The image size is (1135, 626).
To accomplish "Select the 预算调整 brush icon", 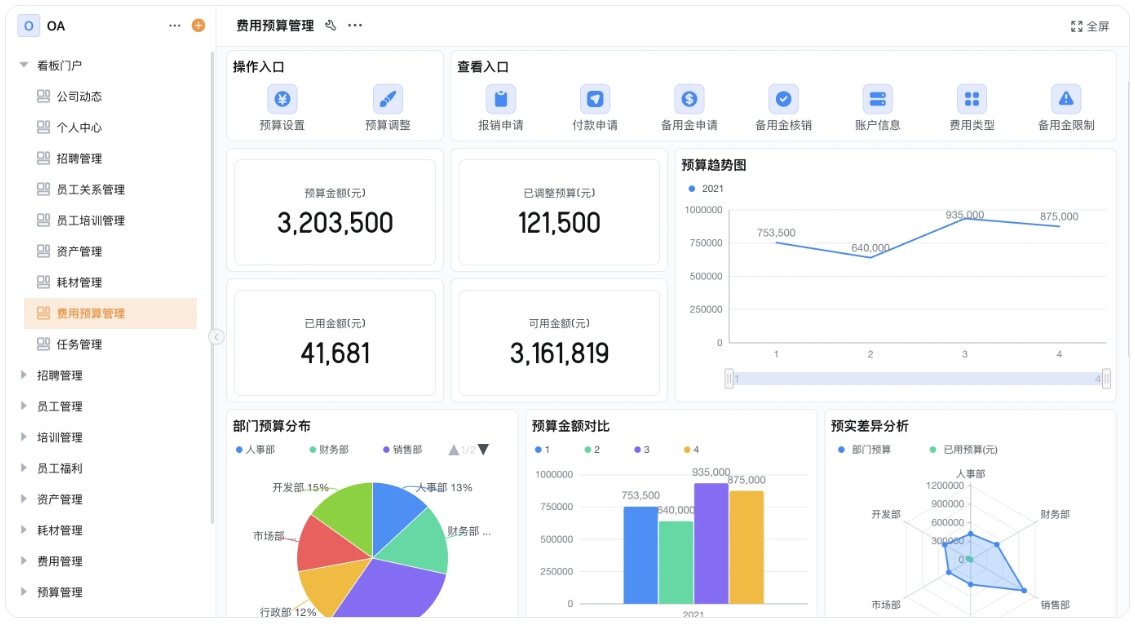I will point(388,99).
